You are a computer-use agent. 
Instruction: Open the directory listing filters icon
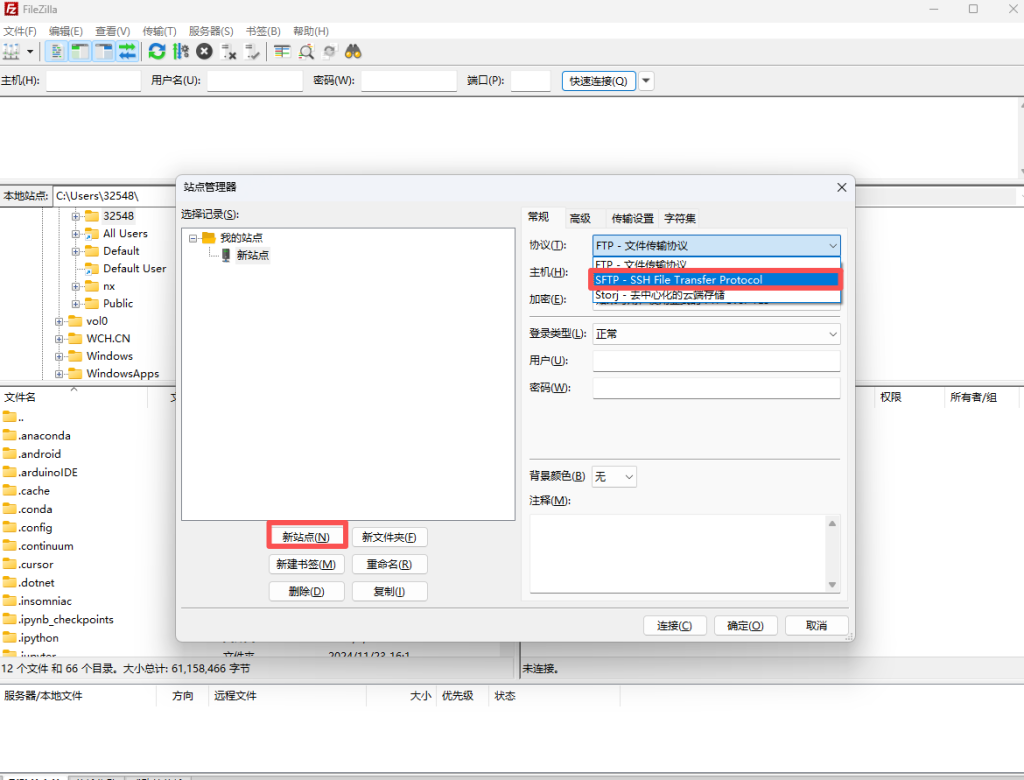coord(282,51)
